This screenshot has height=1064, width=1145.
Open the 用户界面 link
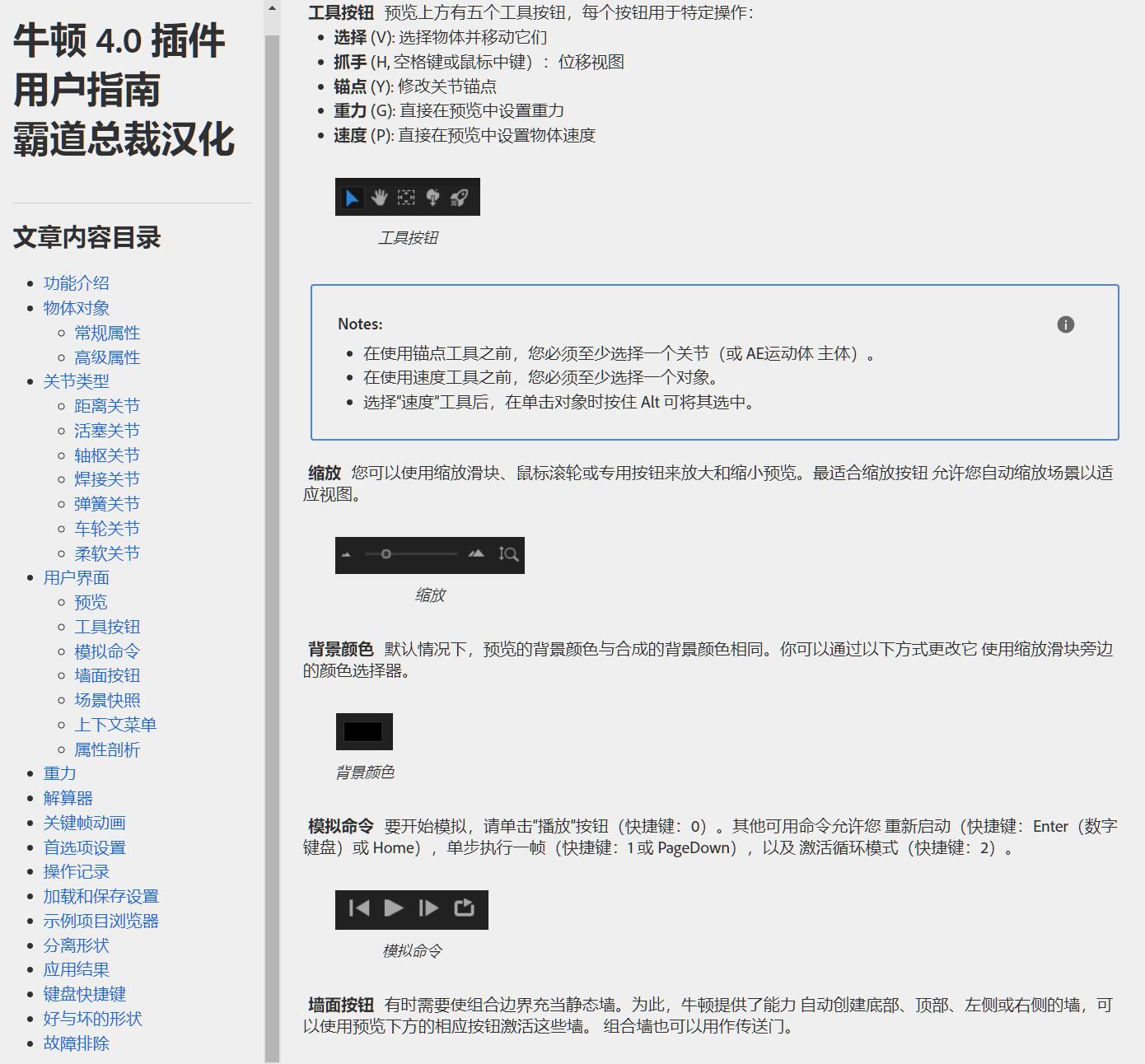pyautogui.click(x=77, y=578)
